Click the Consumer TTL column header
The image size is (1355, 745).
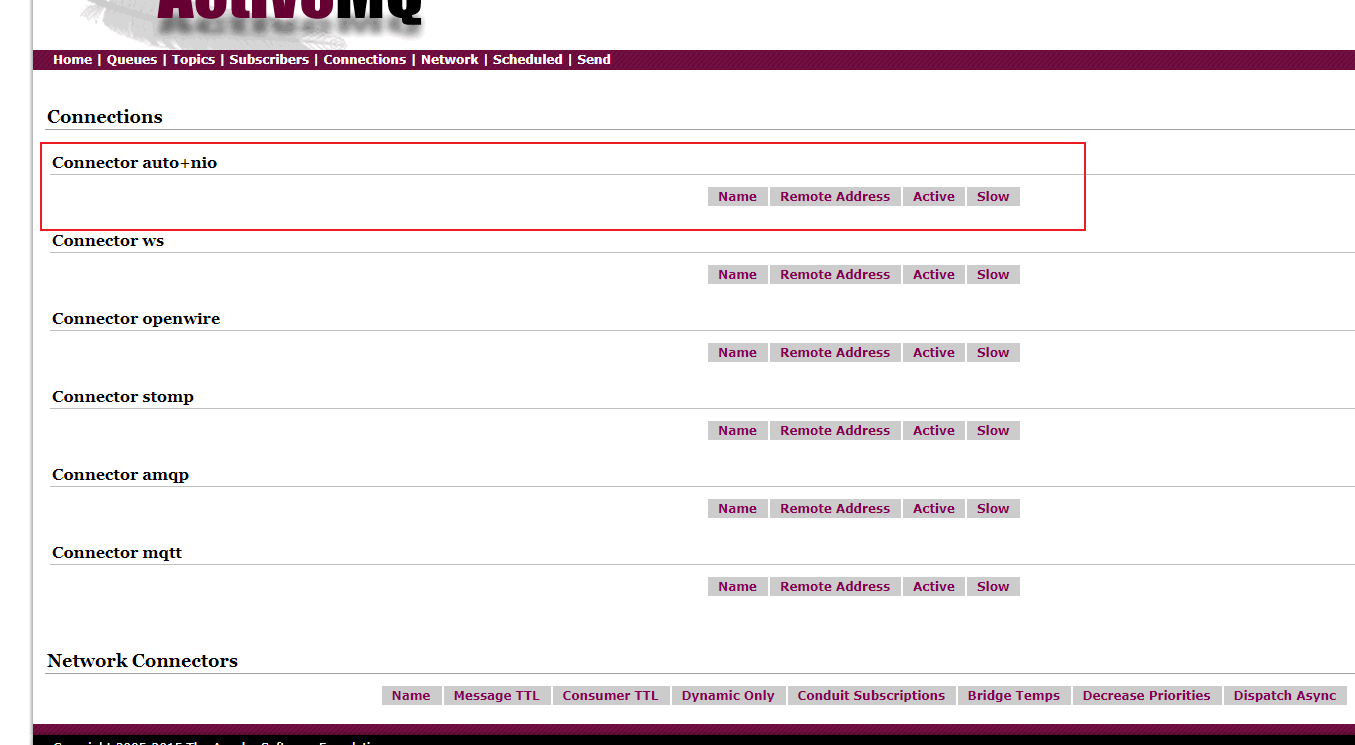click(x=610, y=696)
